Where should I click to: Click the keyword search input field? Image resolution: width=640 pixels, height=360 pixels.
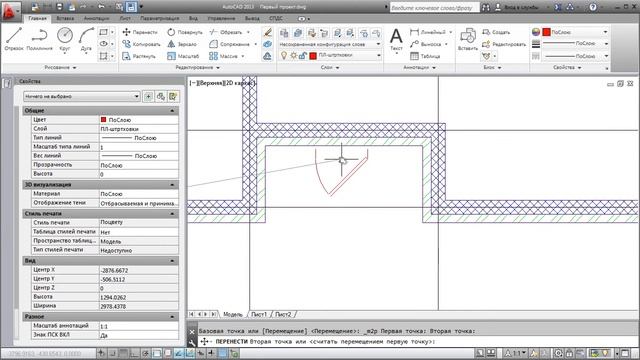coord(434,7)
